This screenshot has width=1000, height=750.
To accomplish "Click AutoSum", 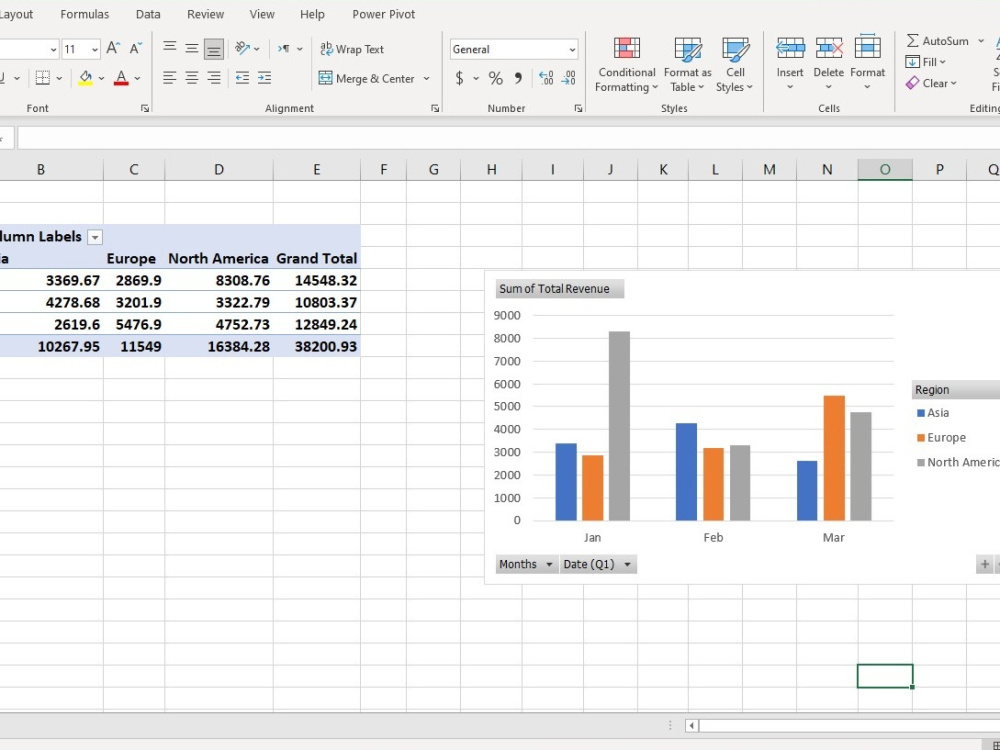I will pyautogui.click(x=938, y=41).
